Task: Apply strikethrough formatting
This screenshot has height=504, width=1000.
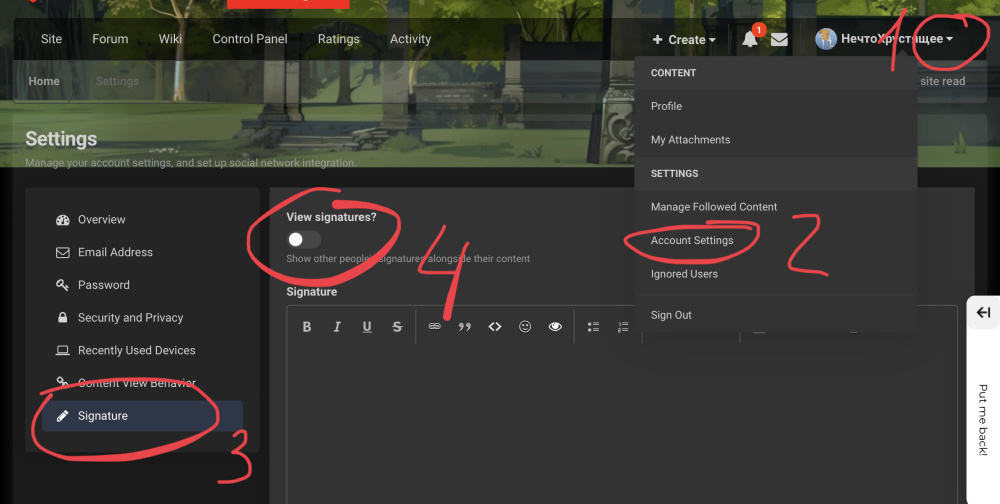Action: coord(397,327)
